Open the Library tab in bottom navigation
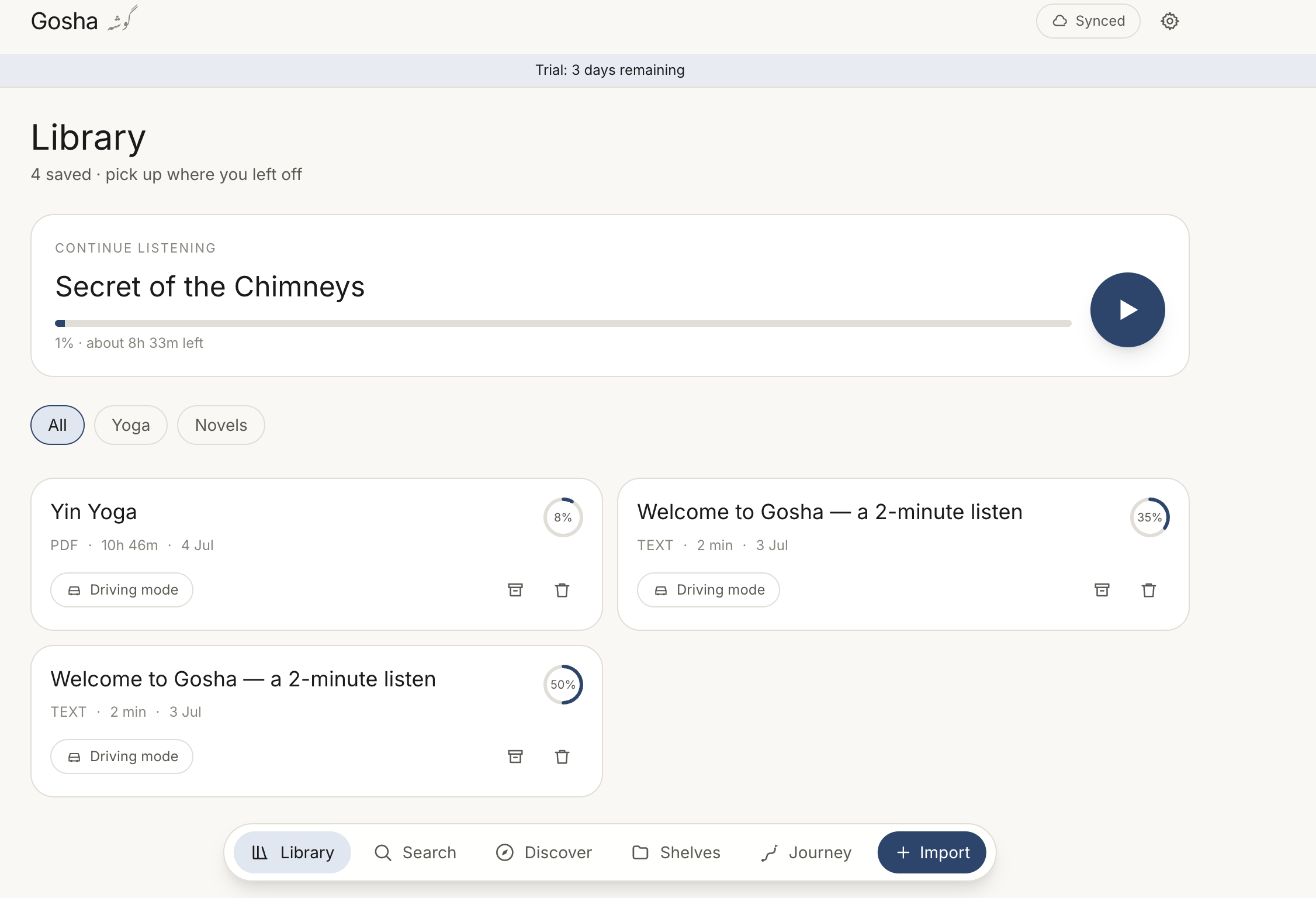1316x898 pixels. [292, 852]
